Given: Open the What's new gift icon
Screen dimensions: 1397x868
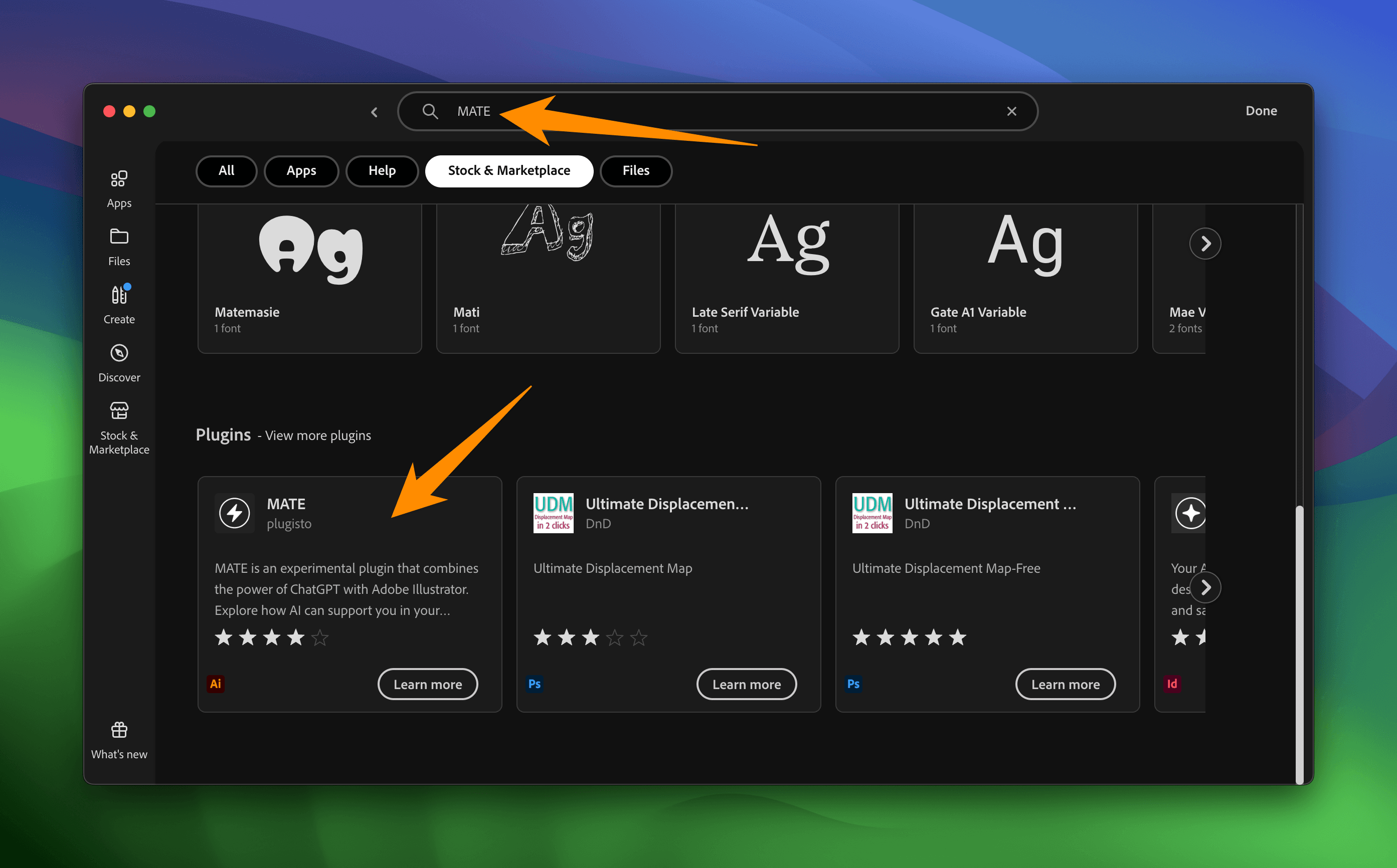Looking at the screenshot, I should (119, 730).
